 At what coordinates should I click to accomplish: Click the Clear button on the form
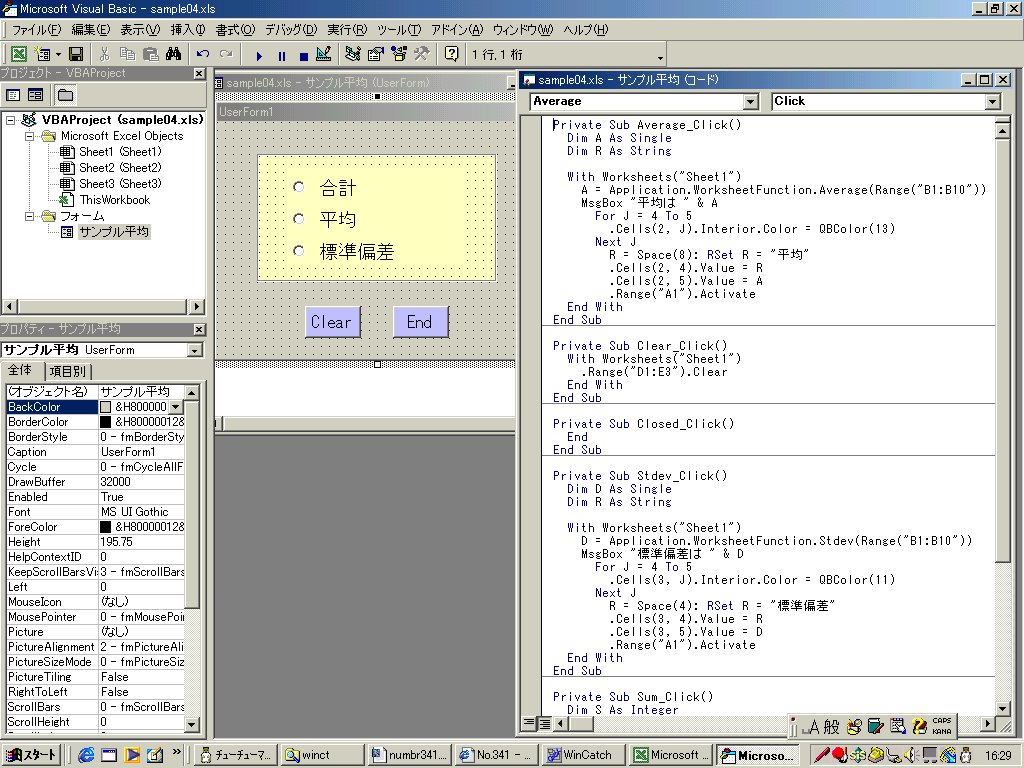click(x=331, y=322)
